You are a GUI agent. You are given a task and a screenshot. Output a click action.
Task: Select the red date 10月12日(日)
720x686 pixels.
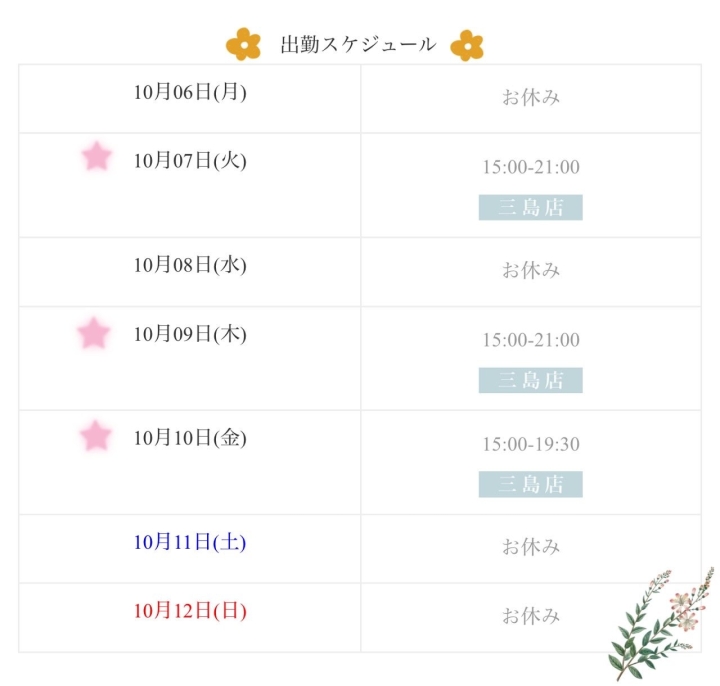190,611
